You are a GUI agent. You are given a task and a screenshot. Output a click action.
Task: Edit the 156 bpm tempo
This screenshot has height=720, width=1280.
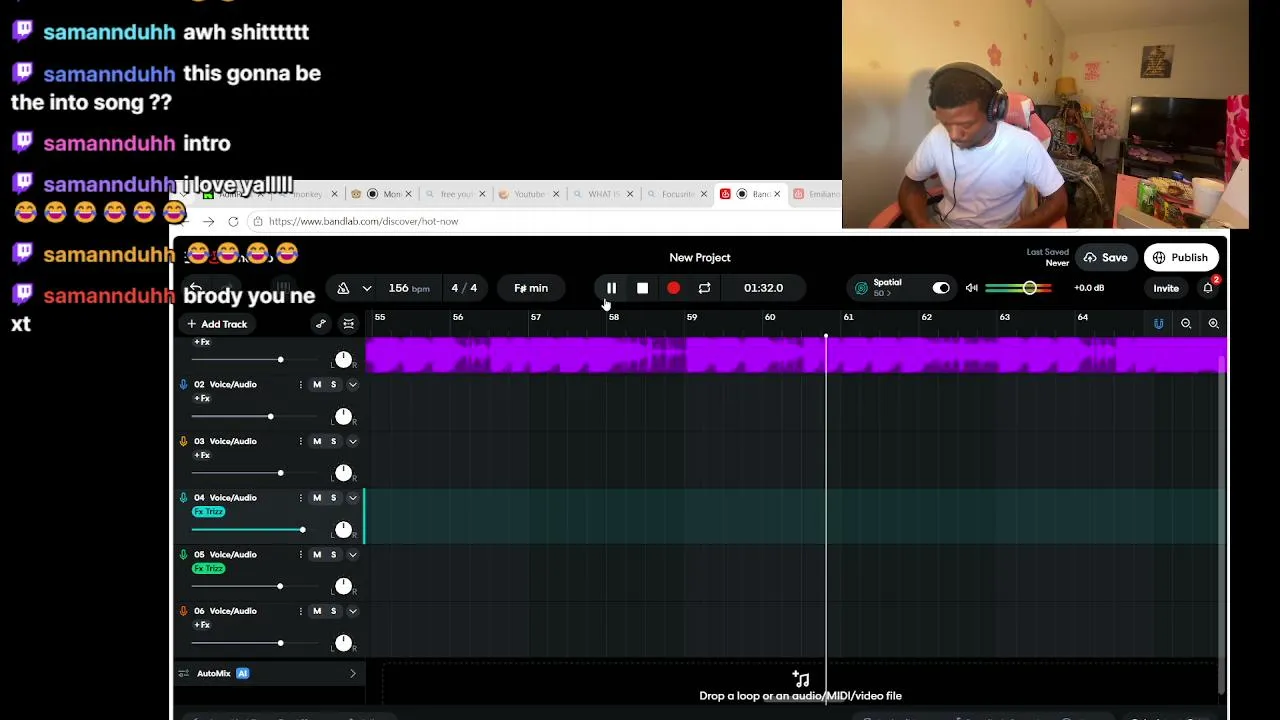(409, 288)
